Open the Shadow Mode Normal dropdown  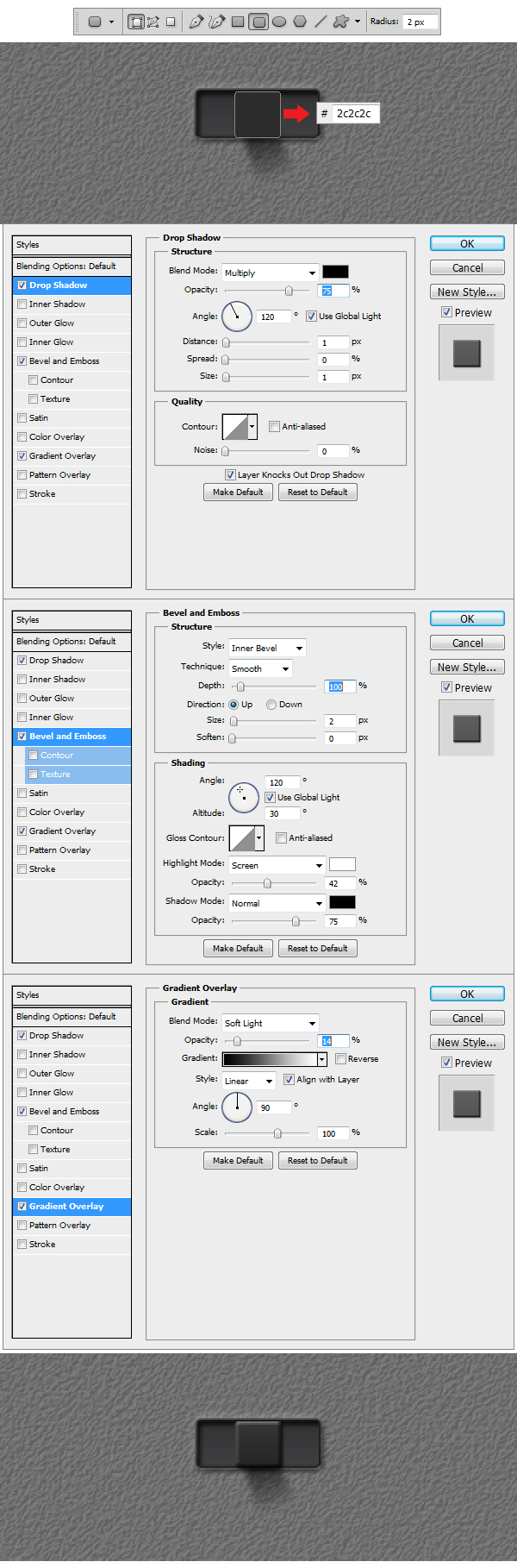(277, 903)
